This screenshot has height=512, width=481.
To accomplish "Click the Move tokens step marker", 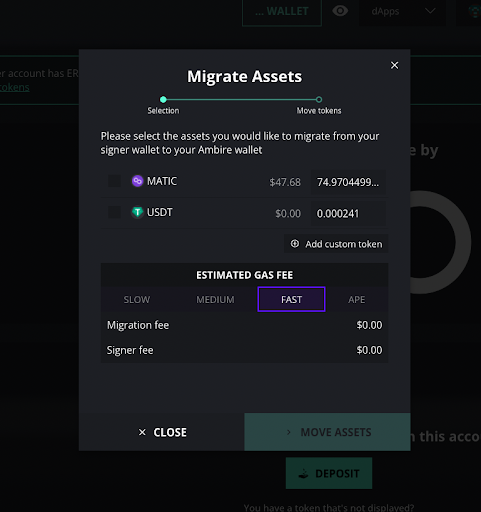I will coord(319,99).
